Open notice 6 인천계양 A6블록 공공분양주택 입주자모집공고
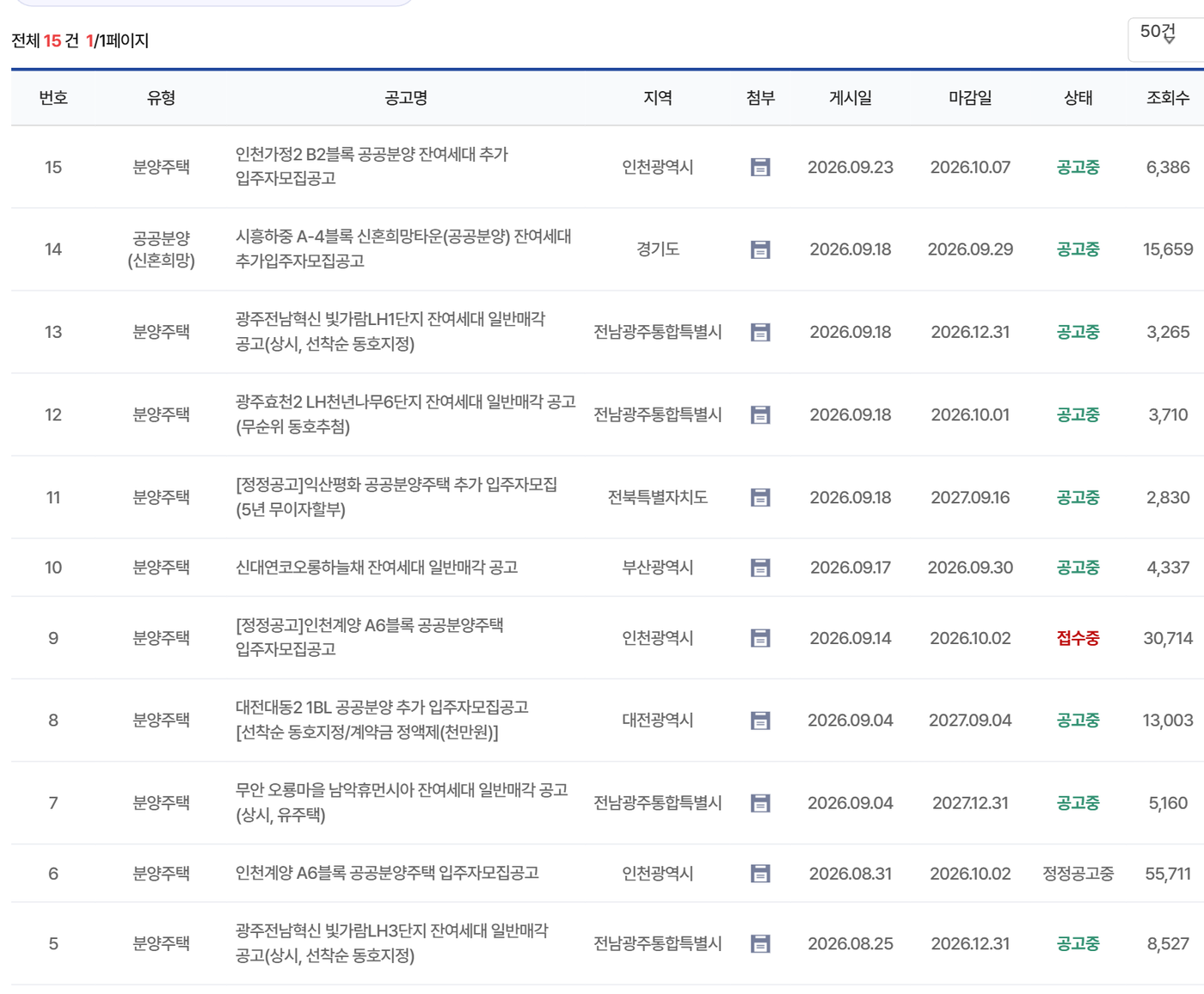The width and height of the screenshot is (1204, 994). (x=387, y=874)
